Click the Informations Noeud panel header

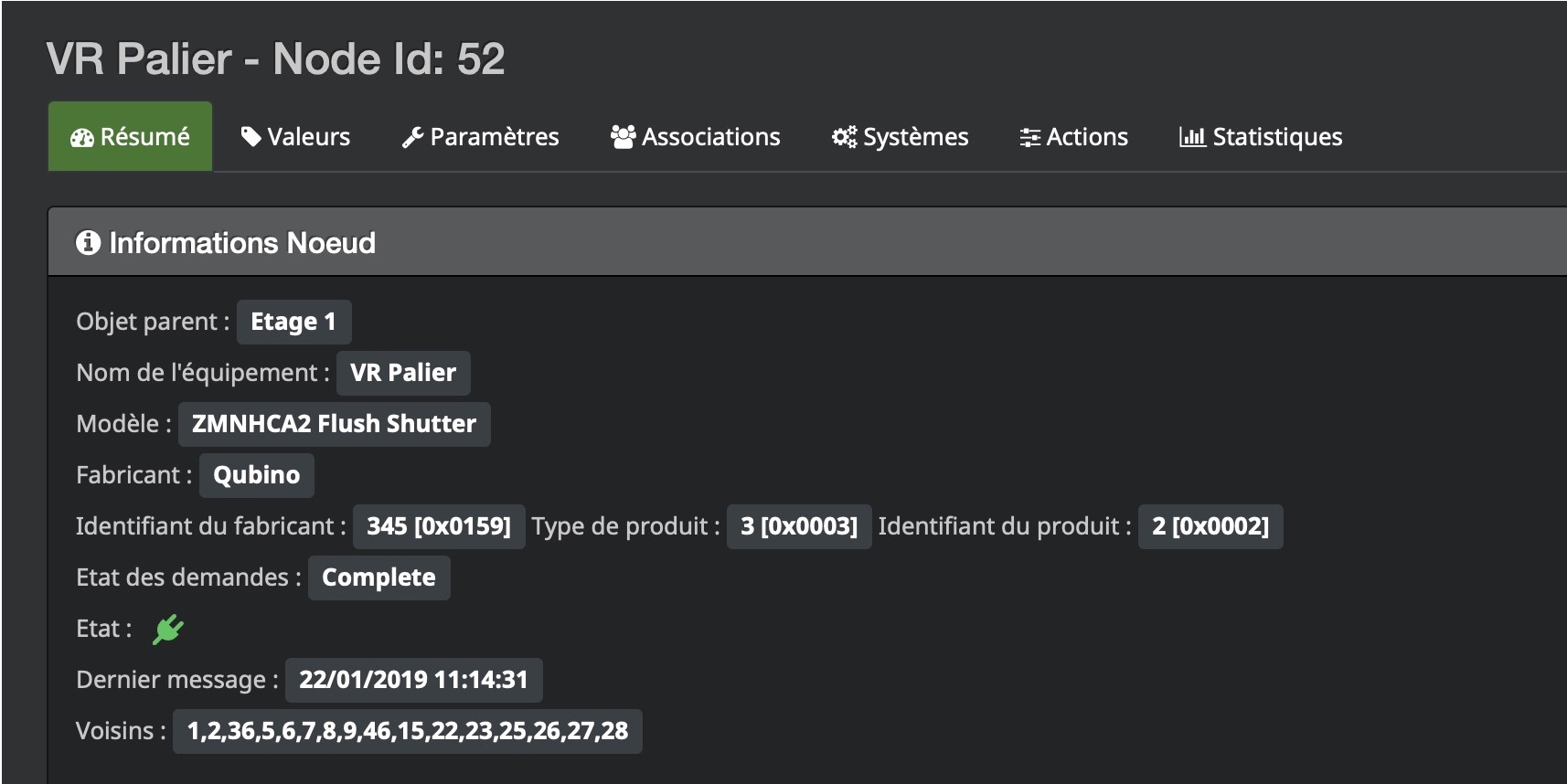(807, 242)
